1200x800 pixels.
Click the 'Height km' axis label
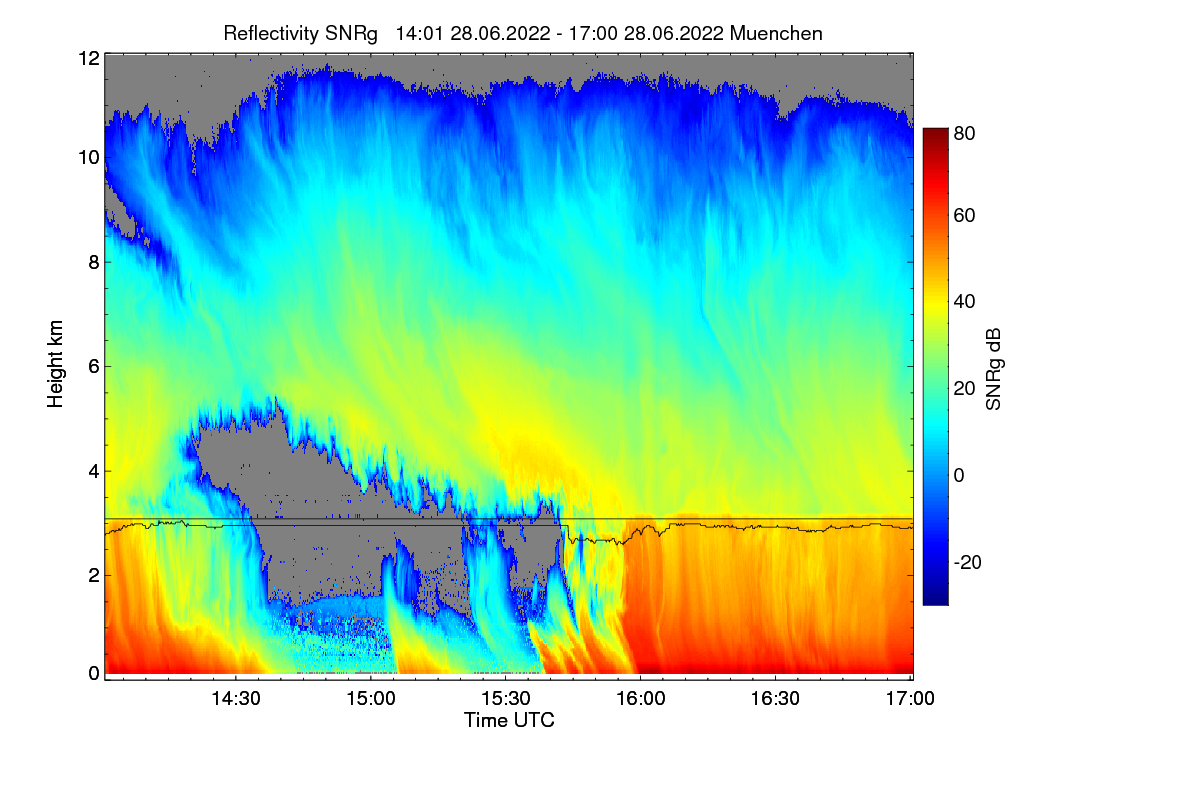click(55, 364)
